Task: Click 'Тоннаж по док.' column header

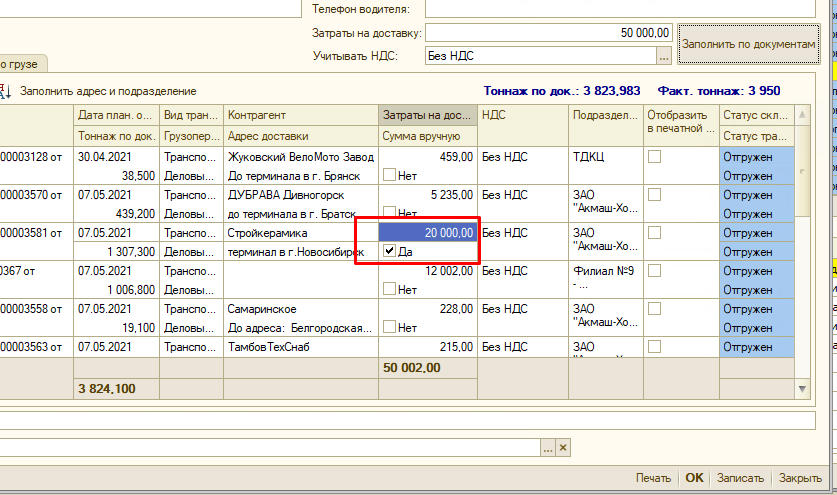Action: [x=116, y=136]
